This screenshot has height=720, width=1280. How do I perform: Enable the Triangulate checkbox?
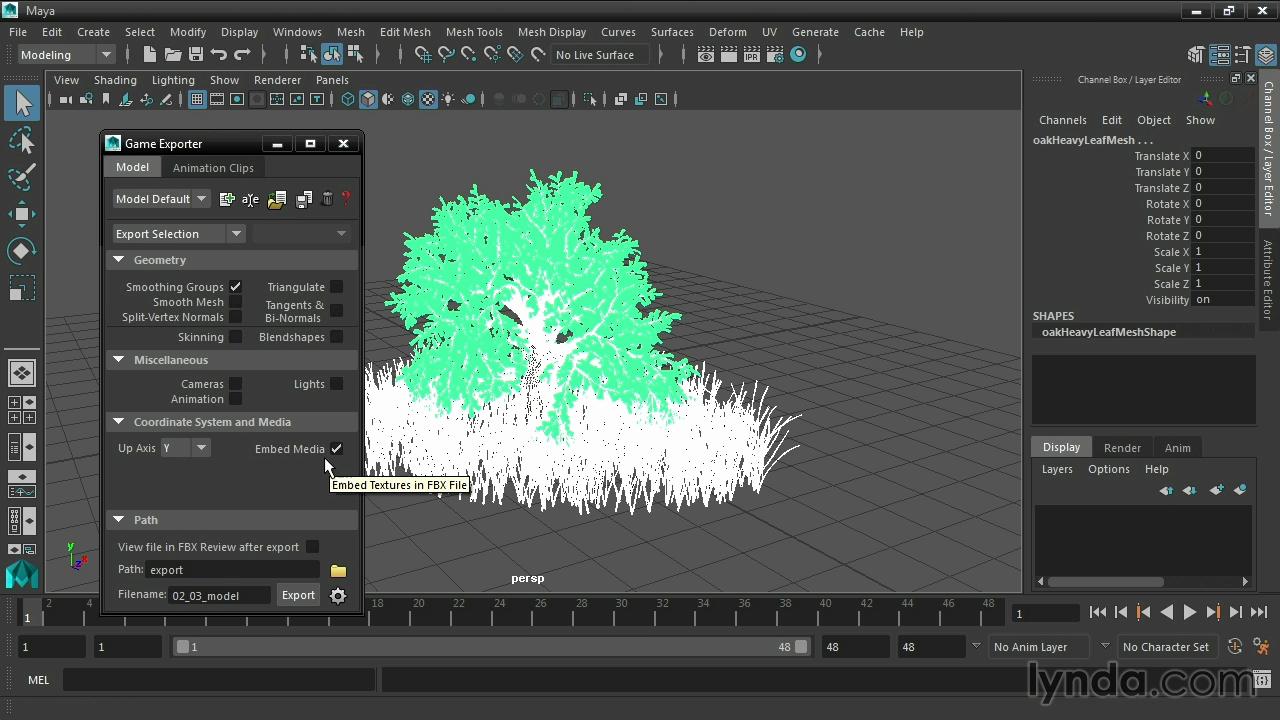tap(337, 287)
